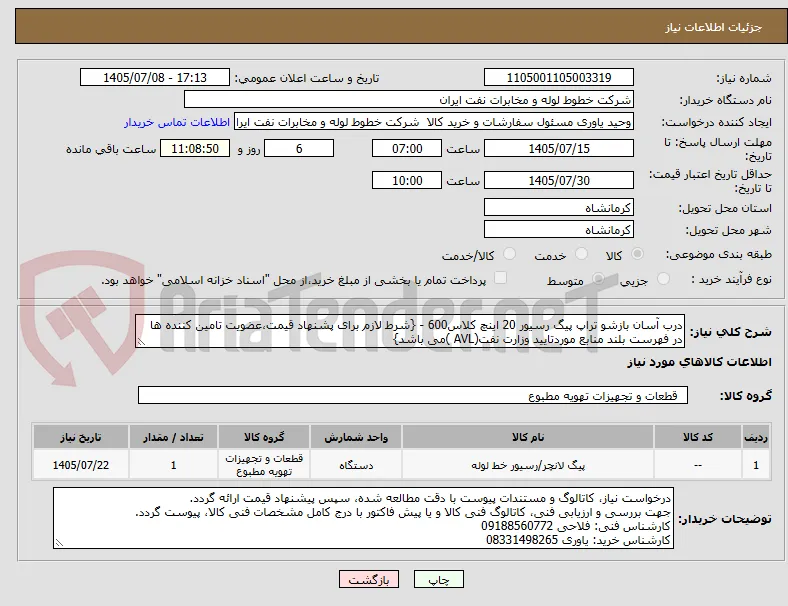Click the item name پیگ لانچر/رسیور خط لوله
The height and width of the screenshot is (606, 788).
click(528, 465)
